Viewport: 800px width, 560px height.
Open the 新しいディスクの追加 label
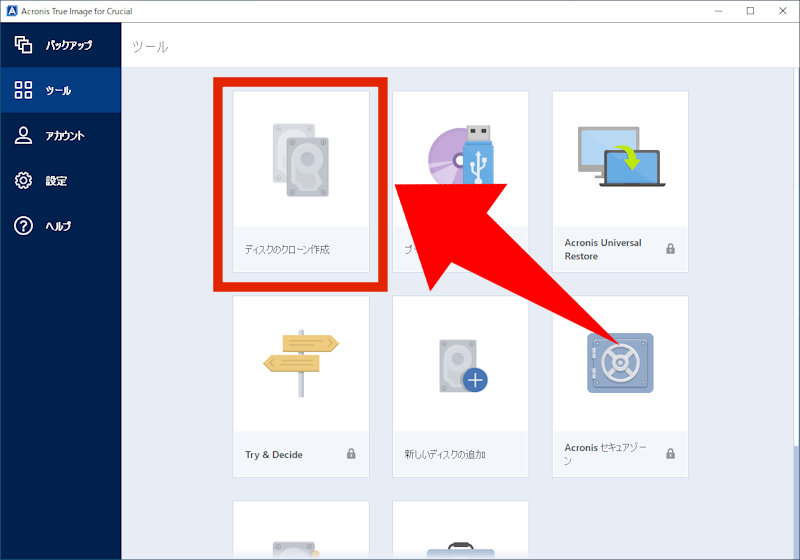click(444, 454)
